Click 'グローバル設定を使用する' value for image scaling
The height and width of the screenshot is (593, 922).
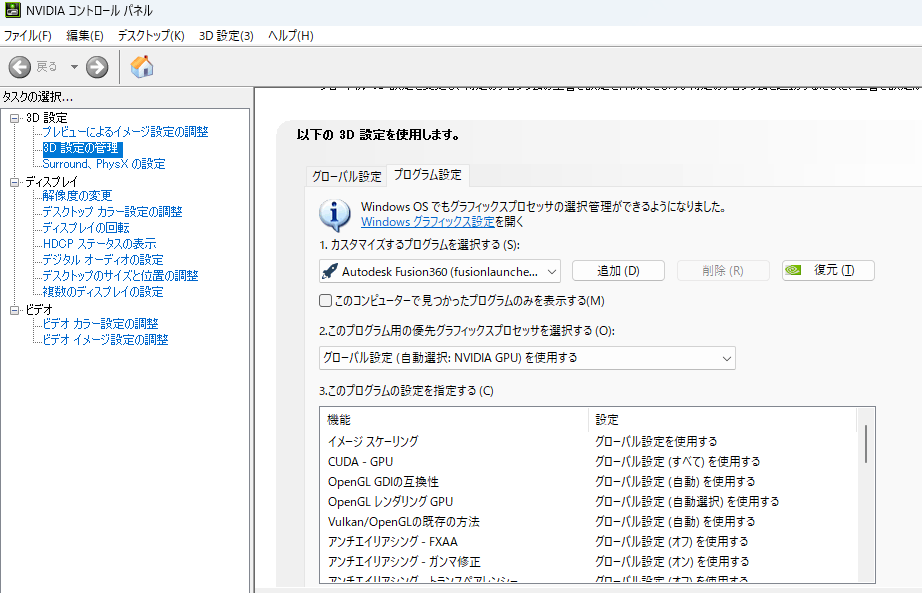(656, 441)
